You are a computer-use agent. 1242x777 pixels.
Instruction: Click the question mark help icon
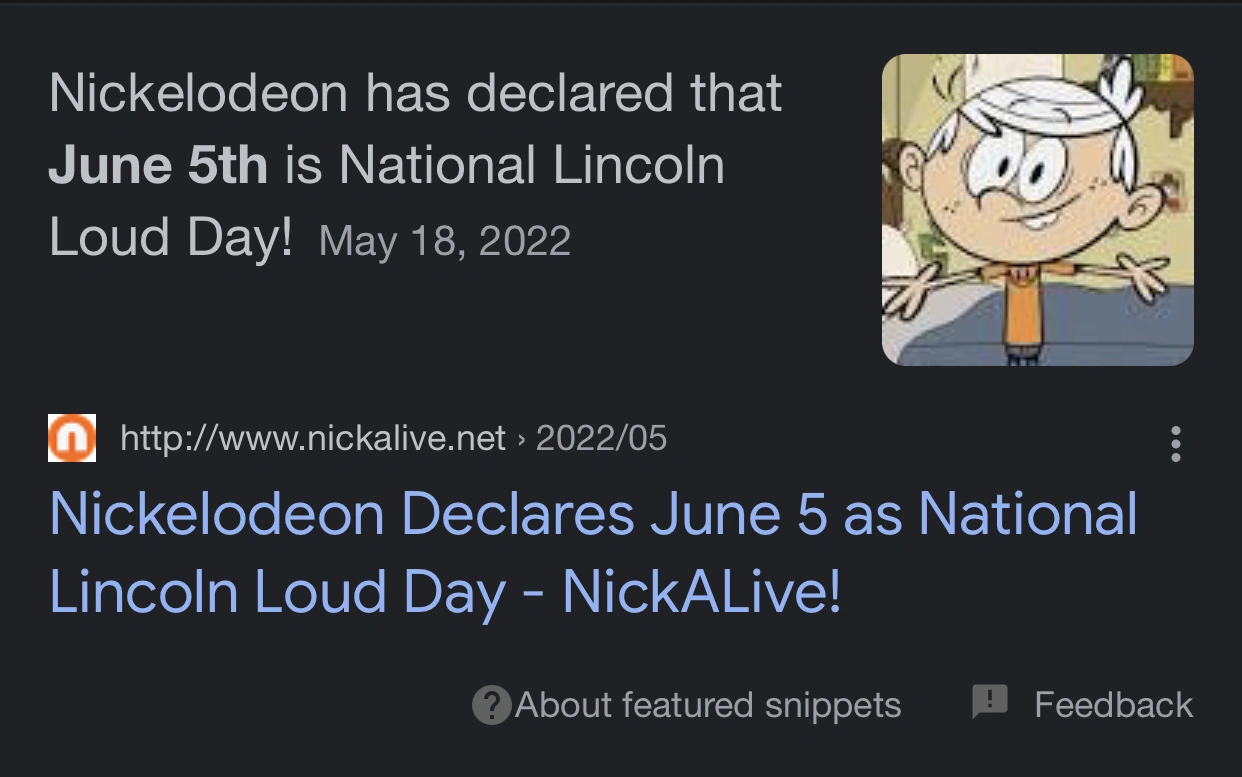click(491, 706)
